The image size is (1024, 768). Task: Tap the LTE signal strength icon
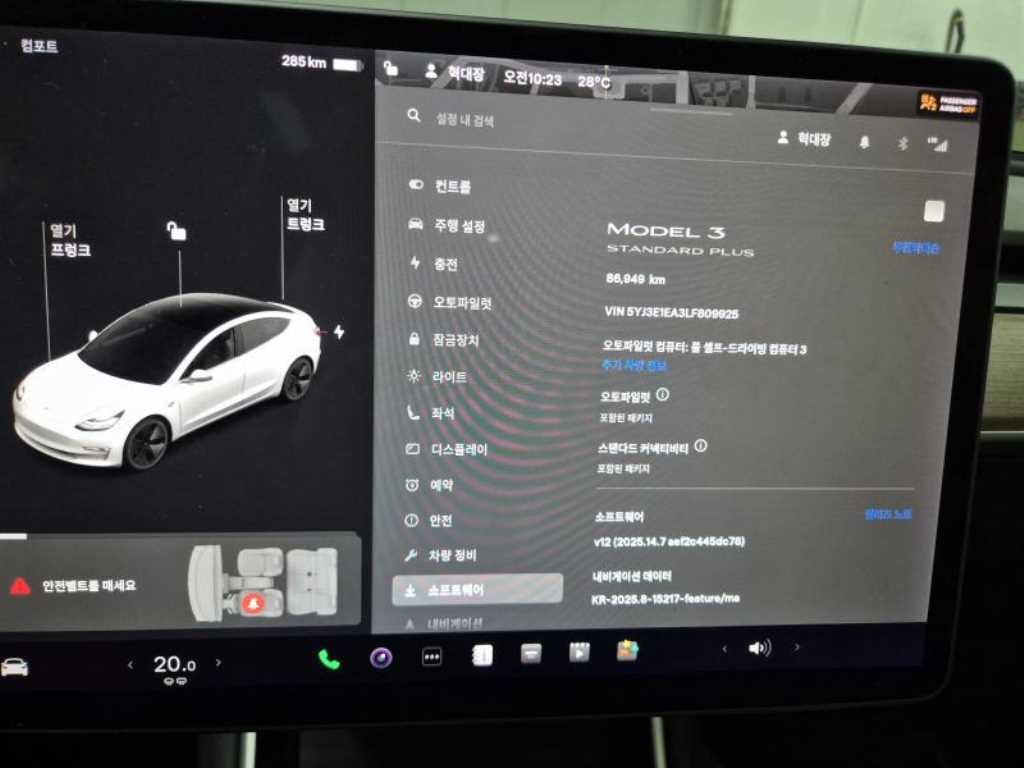click(938, 144)
